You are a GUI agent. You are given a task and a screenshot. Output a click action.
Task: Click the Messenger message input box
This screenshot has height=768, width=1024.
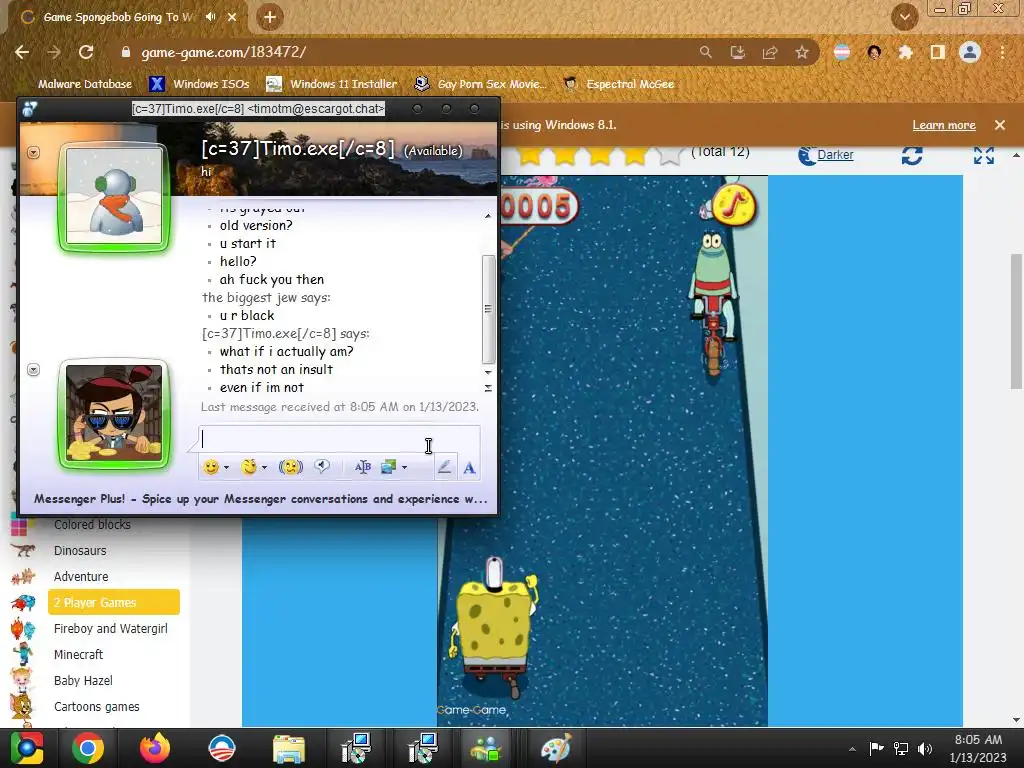coord(340,439)
